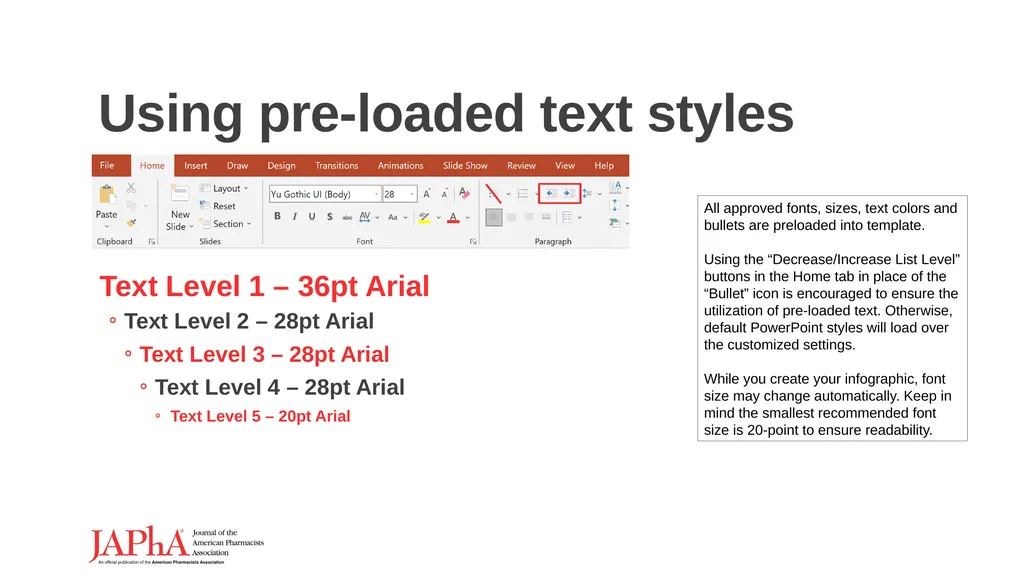
Task: Open the Yu Gothic UI font name dropdown
Action: (376, 194)
